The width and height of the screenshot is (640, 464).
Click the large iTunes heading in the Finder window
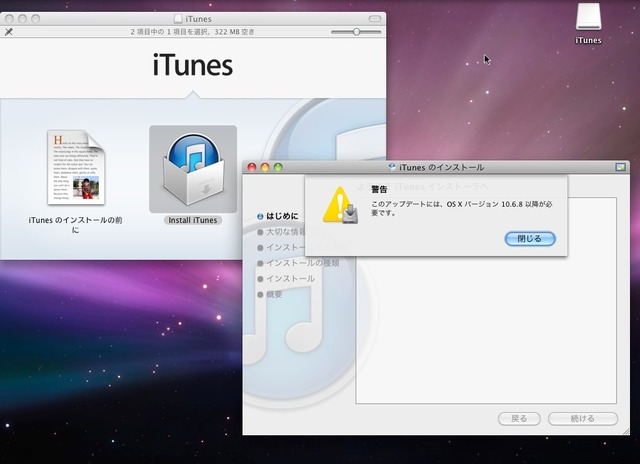[193, 65]
